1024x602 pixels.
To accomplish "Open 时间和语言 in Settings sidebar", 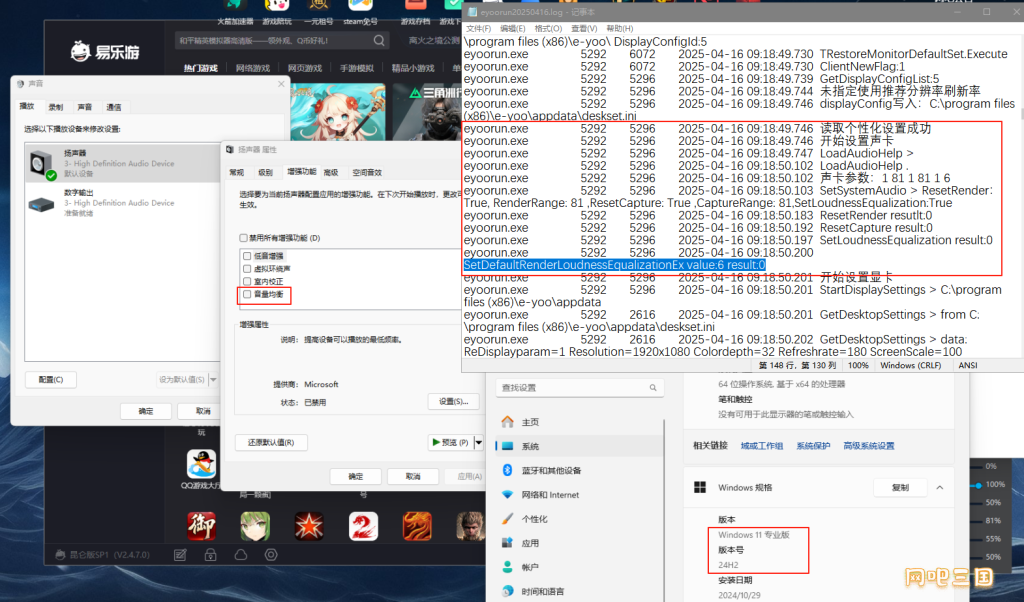I will (x=579, y=592).
